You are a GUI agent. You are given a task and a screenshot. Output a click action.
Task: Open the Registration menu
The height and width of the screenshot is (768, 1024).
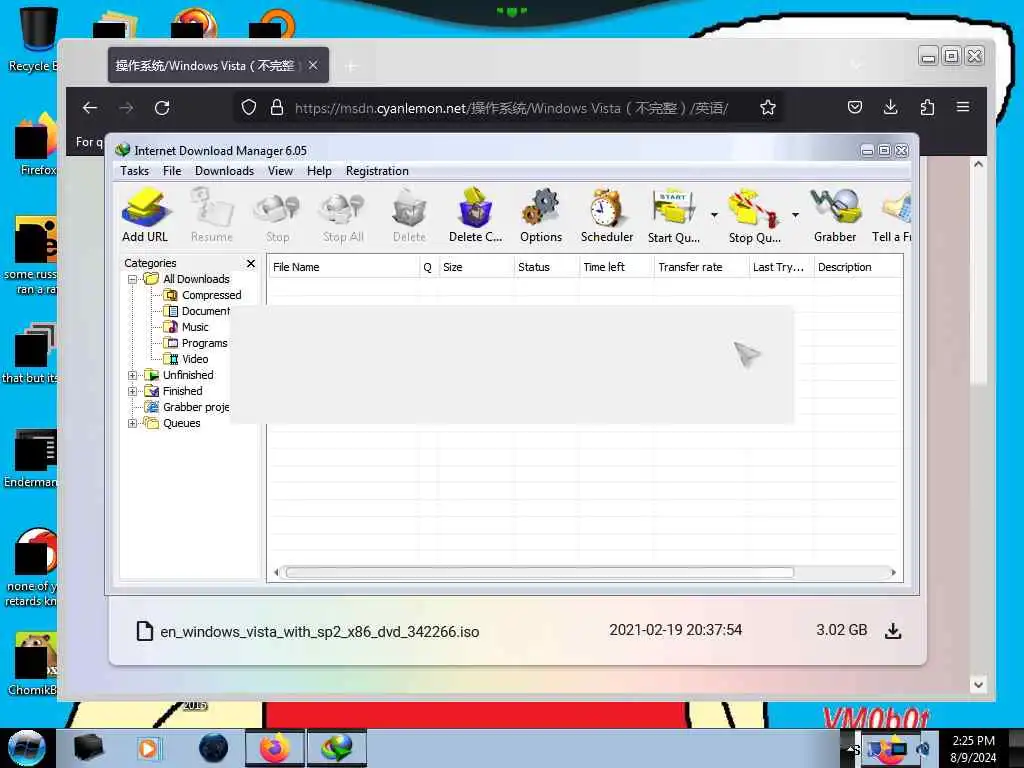point(377,171)
